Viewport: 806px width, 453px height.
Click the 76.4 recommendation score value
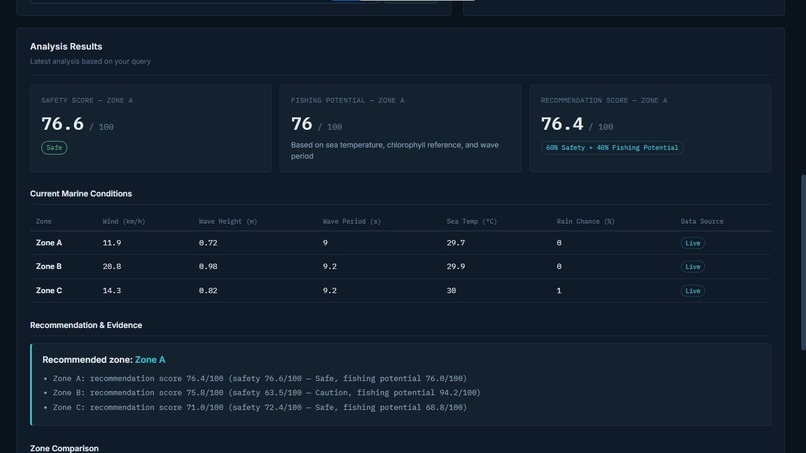point(562,124)
